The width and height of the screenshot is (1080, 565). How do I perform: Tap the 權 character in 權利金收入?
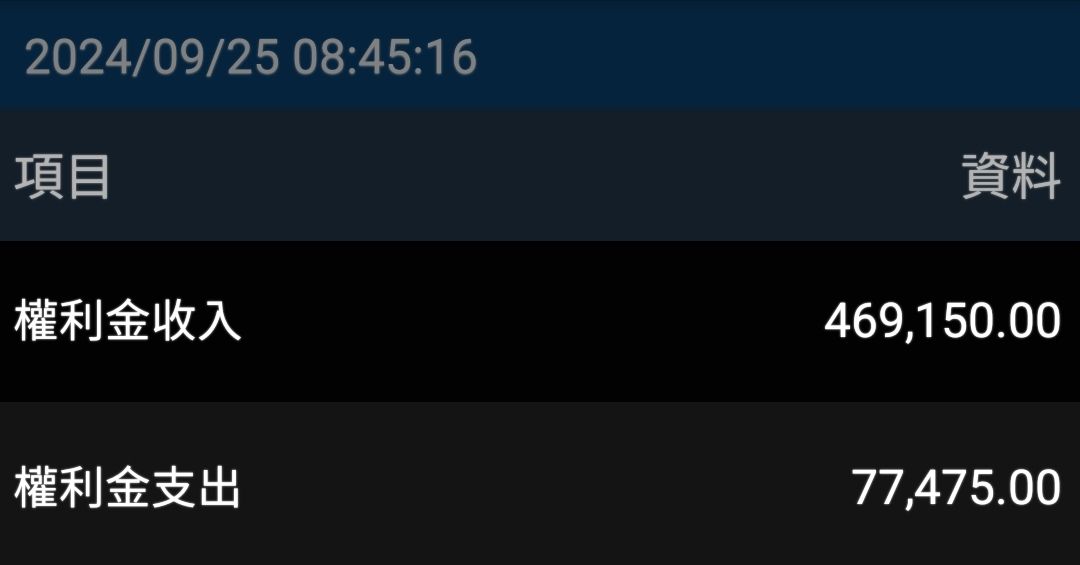tap(36, 321)
